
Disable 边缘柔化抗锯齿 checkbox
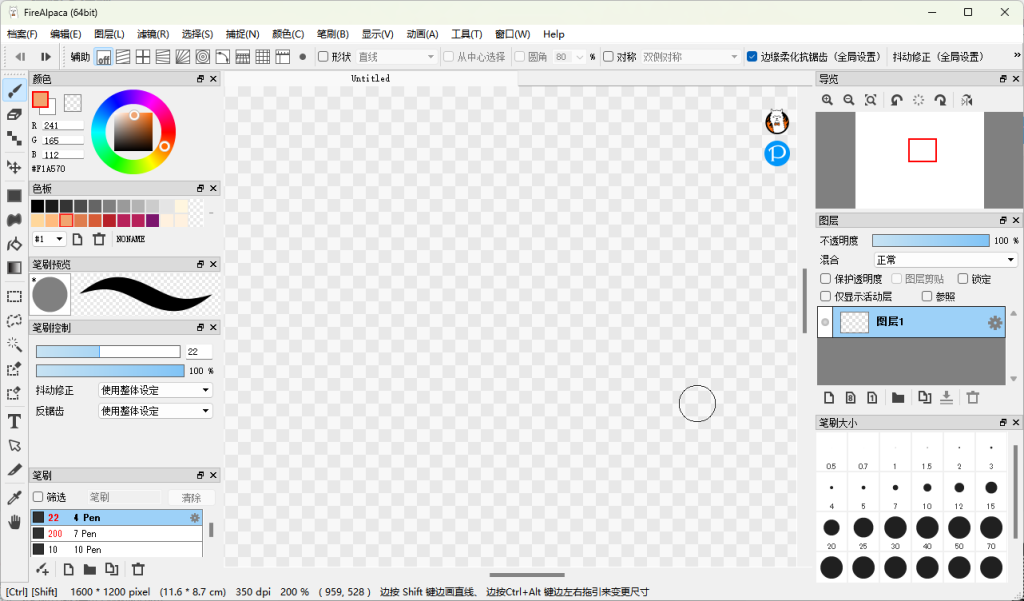752,57
